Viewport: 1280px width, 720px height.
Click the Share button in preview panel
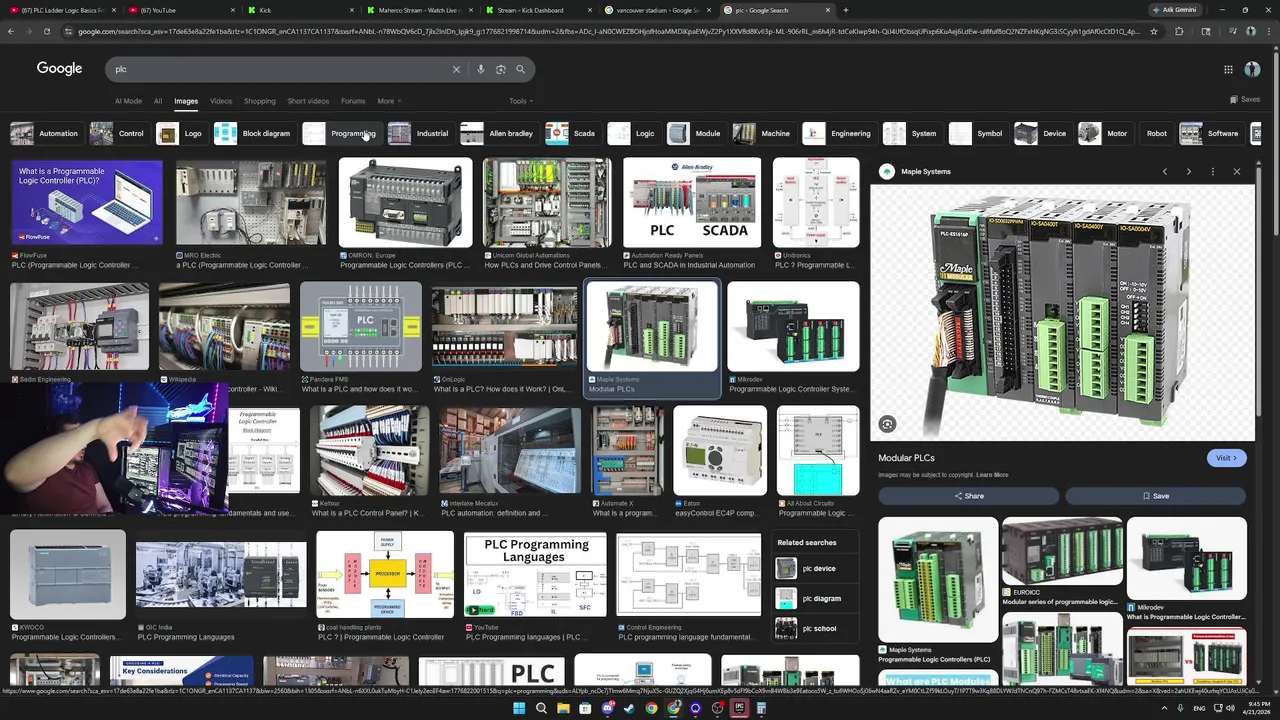click(x=968, y=496)
